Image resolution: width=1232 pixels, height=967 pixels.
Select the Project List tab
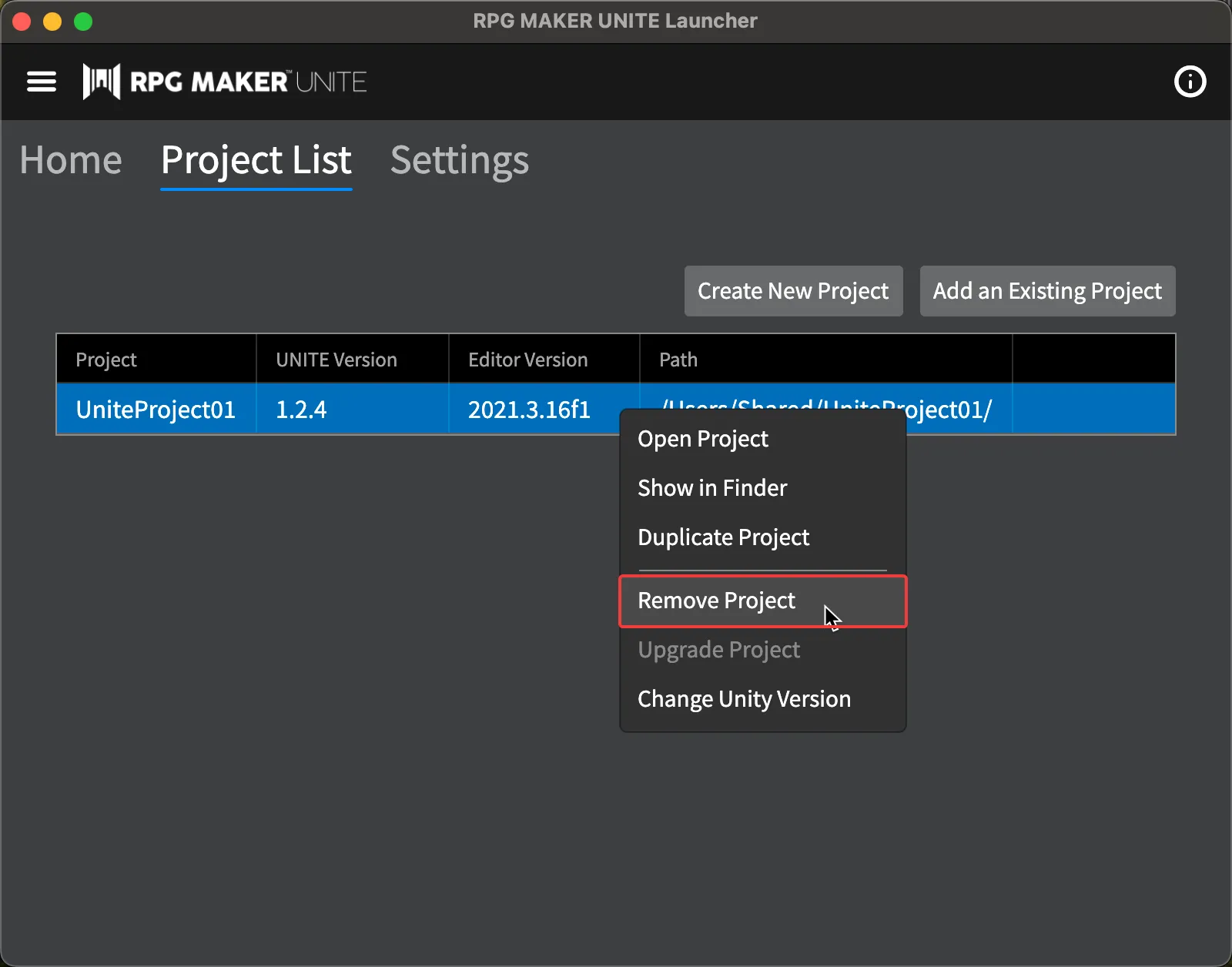pyautogui.click(x=256, y=160)
